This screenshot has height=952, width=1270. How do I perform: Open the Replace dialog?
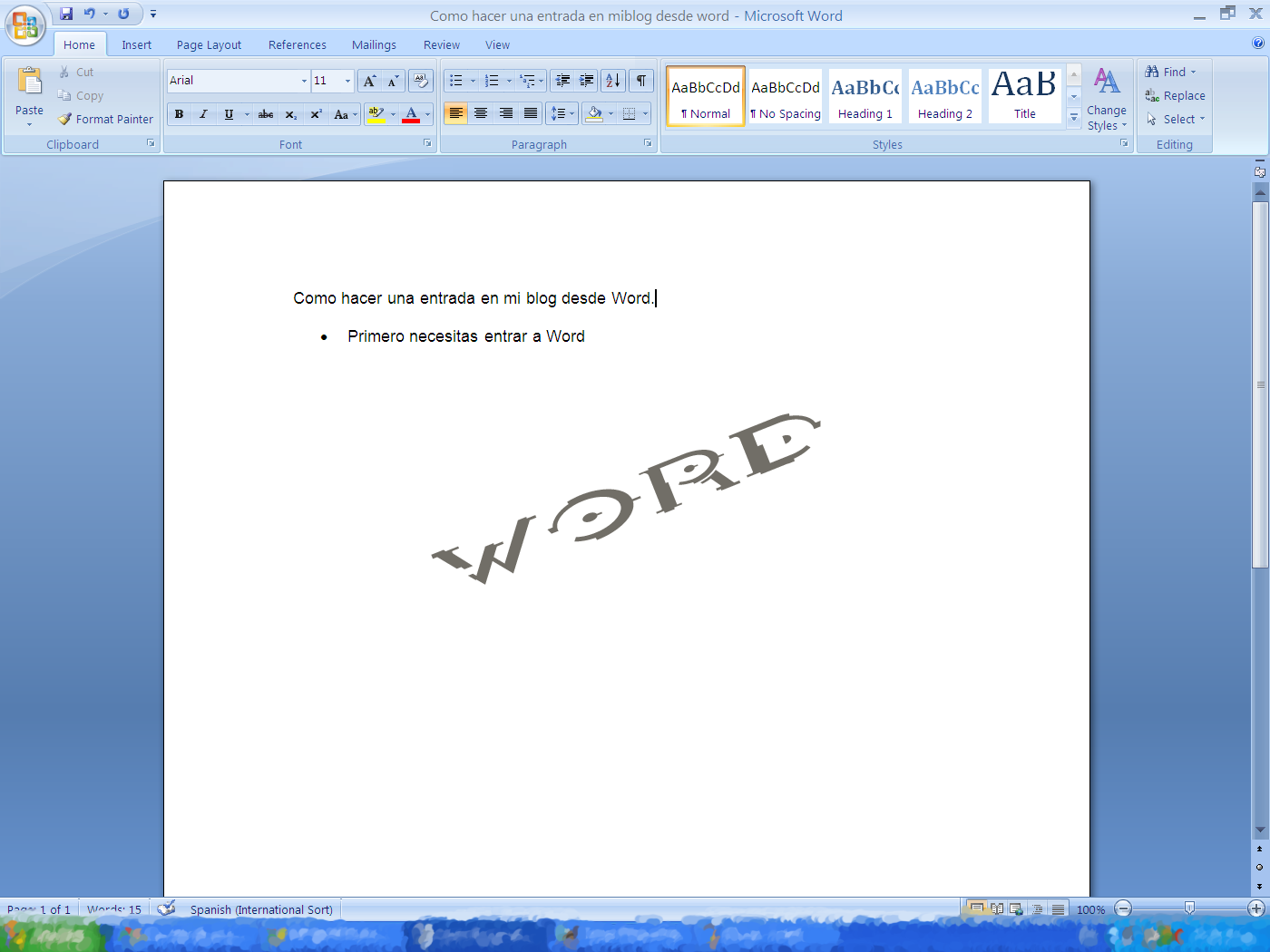[x=1175, y=95]
